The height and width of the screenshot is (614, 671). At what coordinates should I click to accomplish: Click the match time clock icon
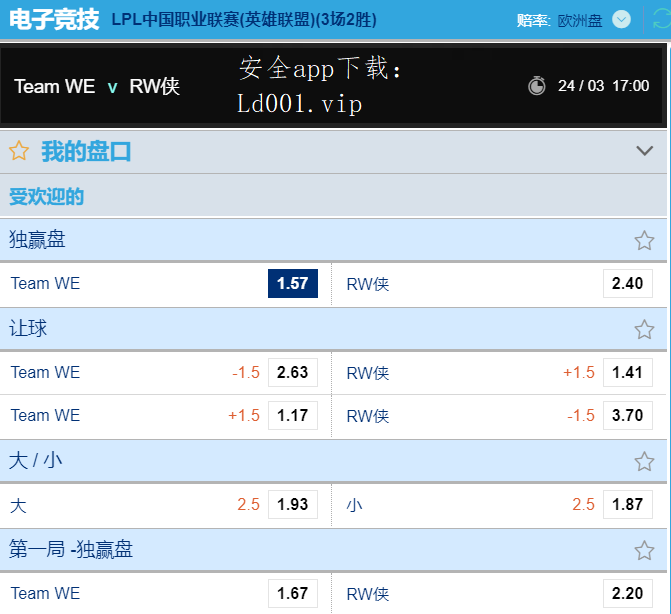(537, 86)
